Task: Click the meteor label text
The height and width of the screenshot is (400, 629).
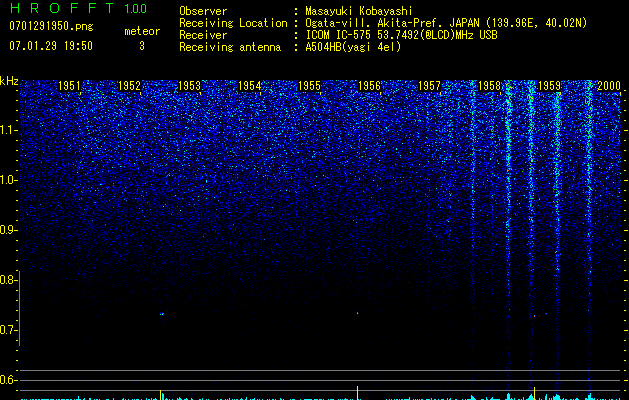Action: 142,31
